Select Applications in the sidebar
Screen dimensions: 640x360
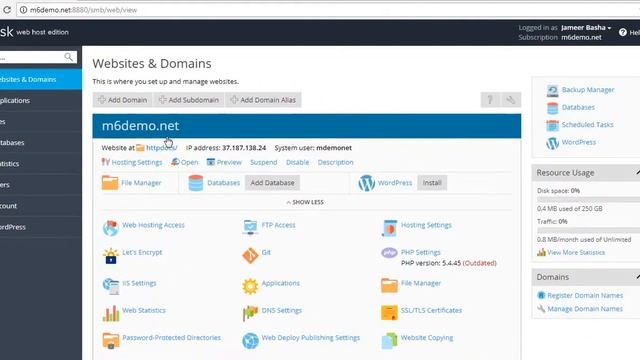(41, 100)
